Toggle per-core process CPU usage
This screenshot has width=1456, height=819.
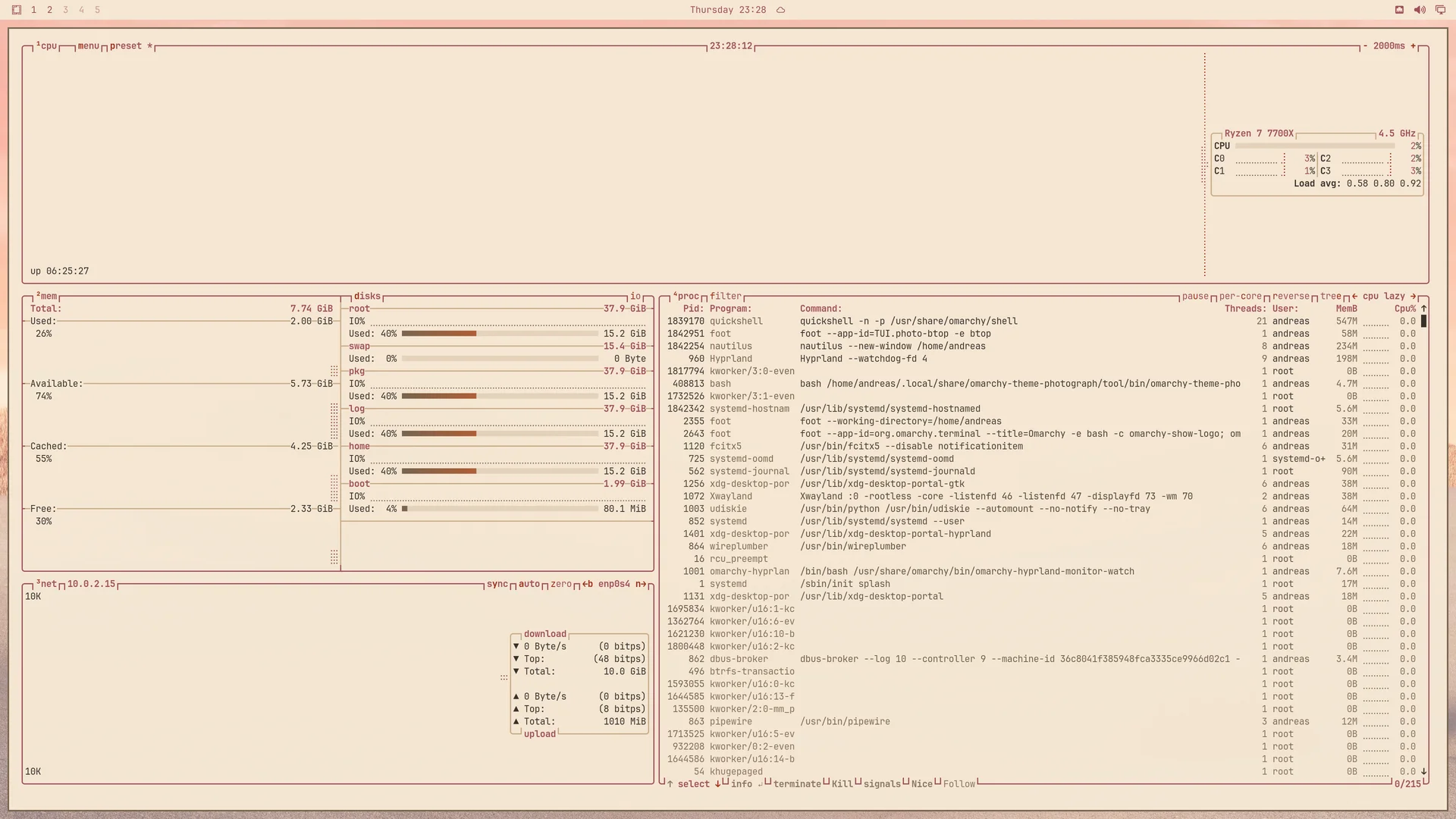(1240, 297)
